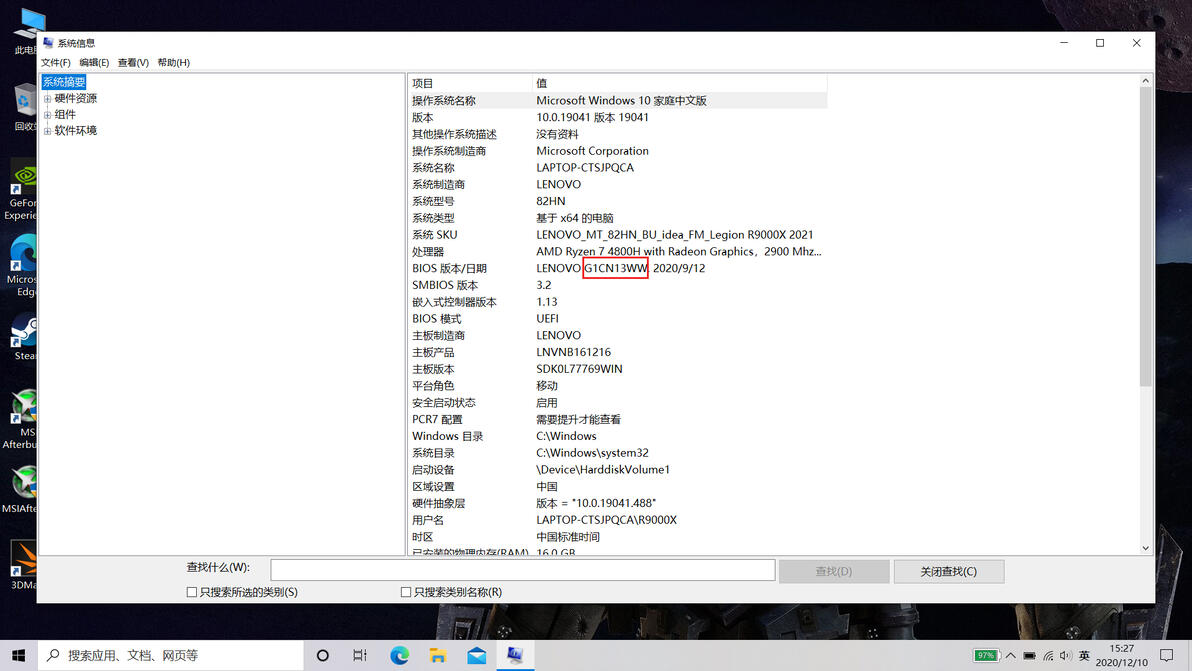Click the 主板版本 value SDK0L77769WIN

point(579,369)
